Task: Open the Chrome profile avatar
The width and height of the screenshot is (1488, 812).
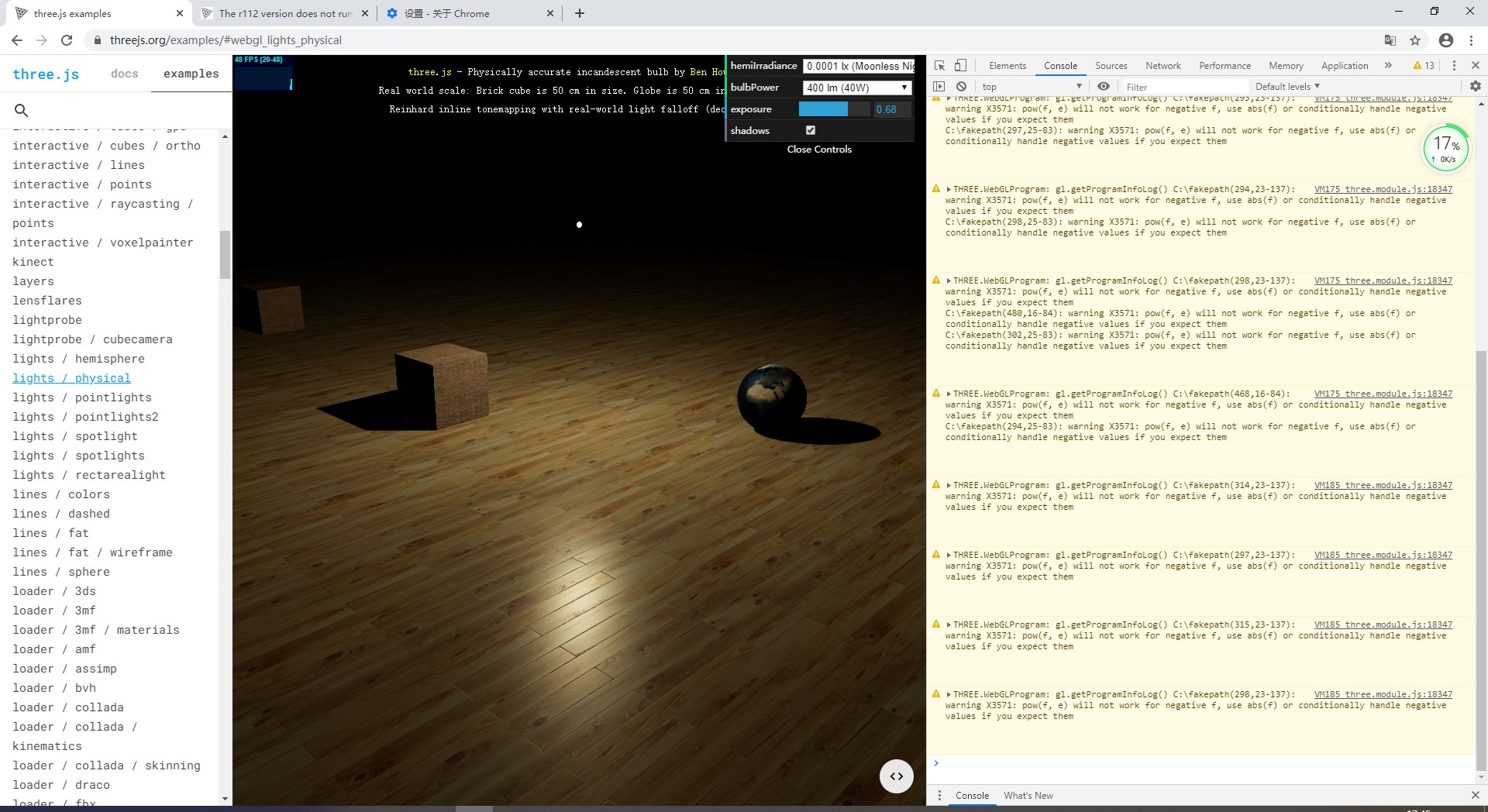Action: (1445, 40)
